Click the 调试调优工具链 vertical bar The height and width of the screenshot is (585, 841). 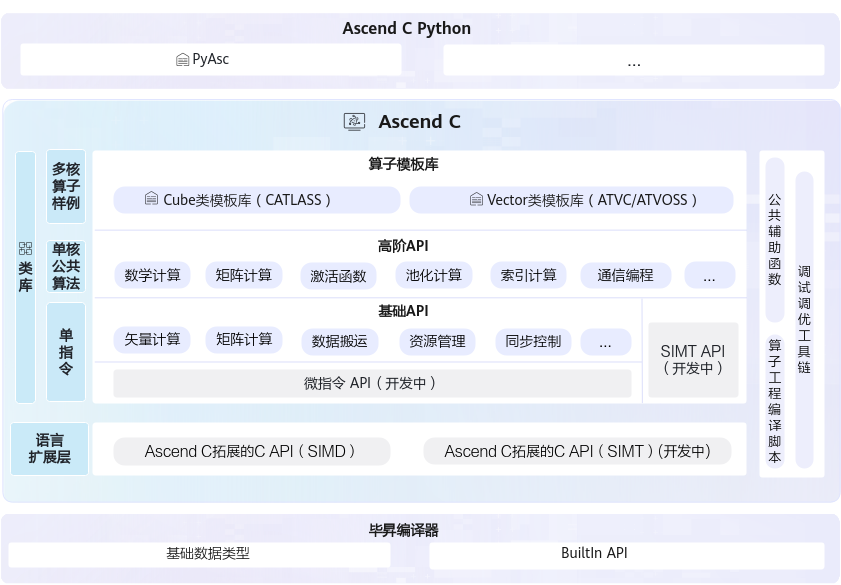[x=804, y=320]
